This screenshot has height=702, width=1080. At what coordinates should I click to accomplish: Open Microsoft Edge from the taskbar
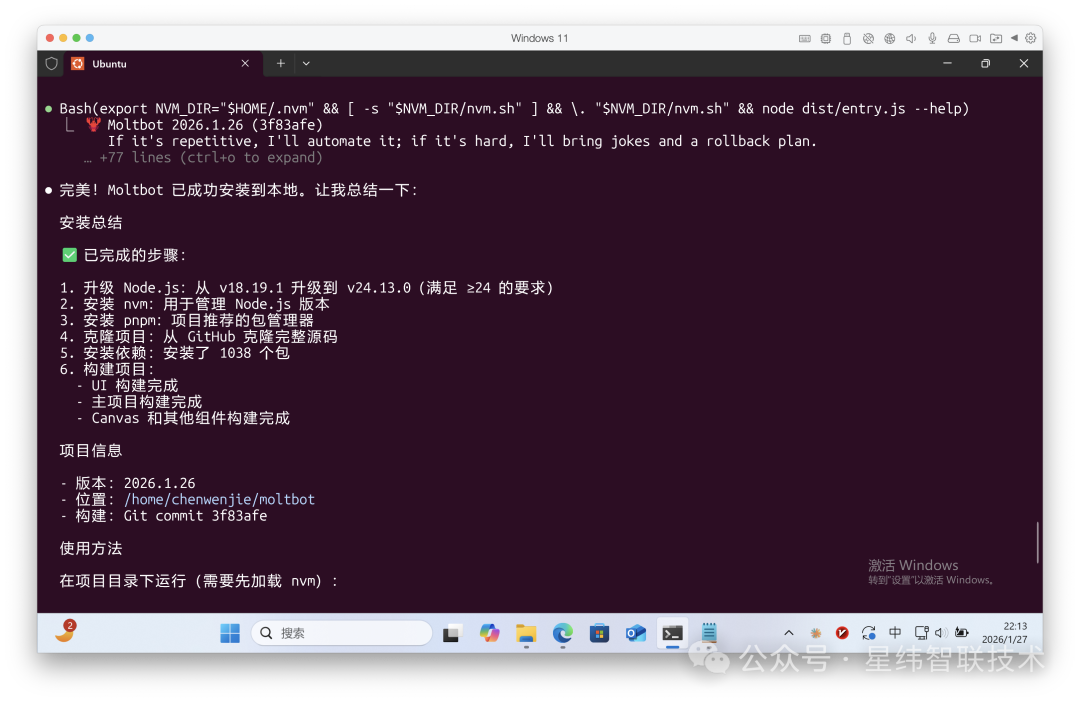tap(563, 633)
